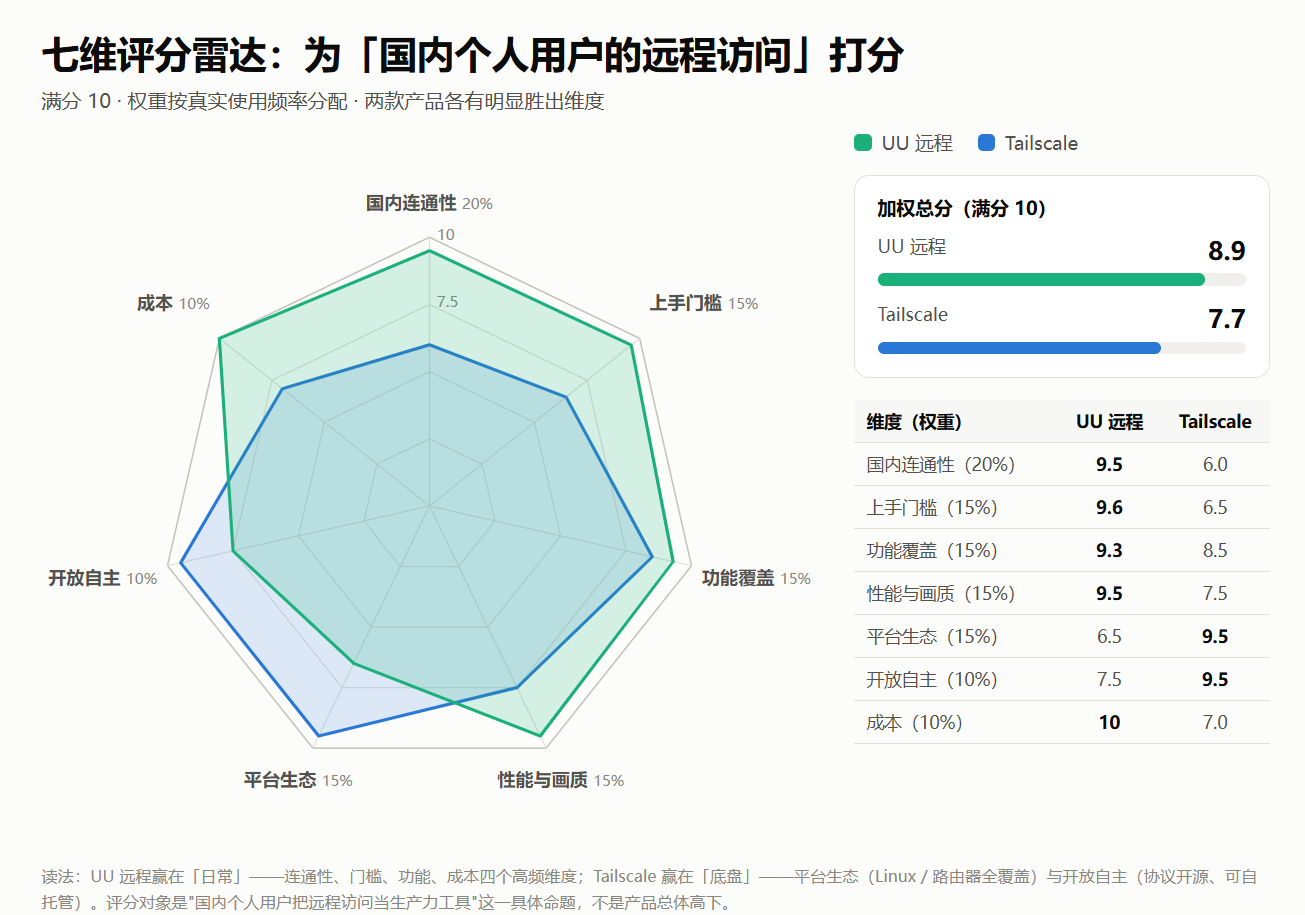Click UU 远程 score 10 in 成本 row

pos(1109,722)
